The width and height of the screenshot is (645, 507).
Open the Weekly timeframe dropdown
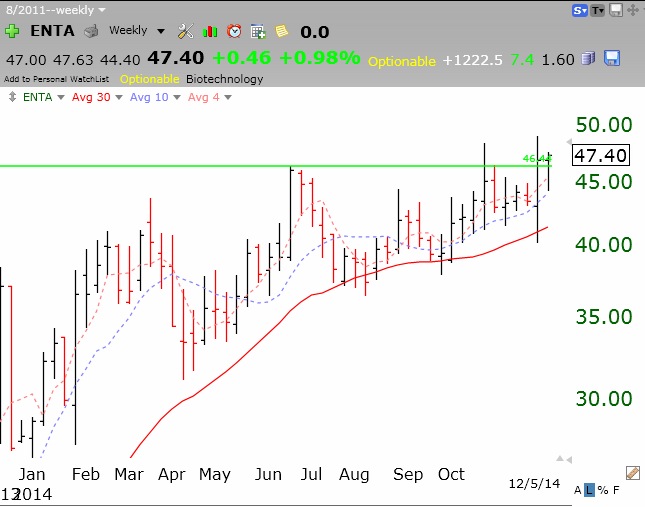click(x=136, y=31)
